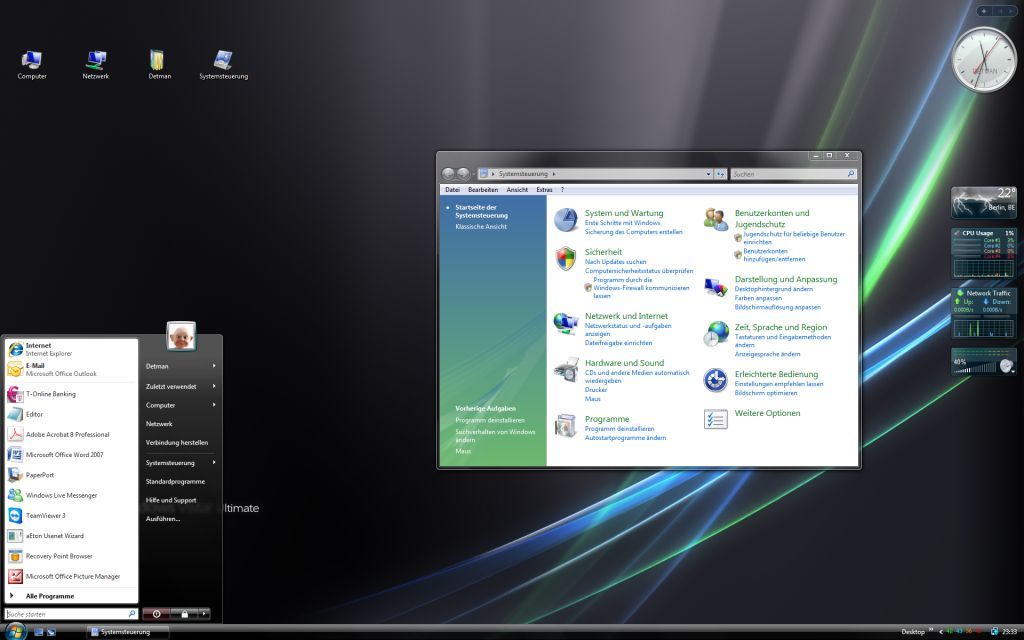Open Recovery Point Browser

coord(72,556)
